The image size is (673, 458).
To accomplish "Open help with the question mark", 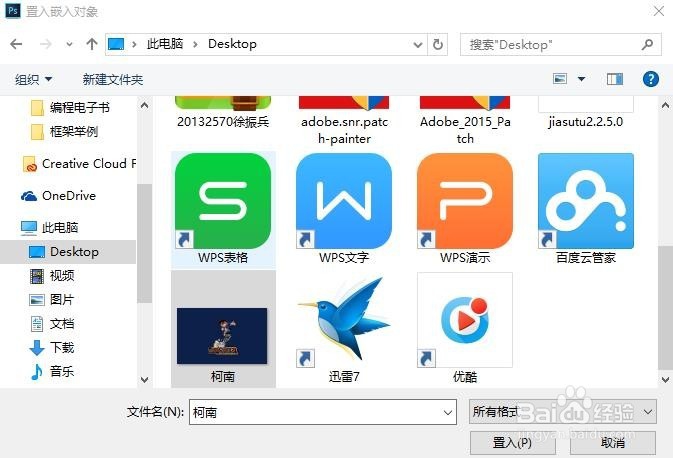I will [651, 79].
